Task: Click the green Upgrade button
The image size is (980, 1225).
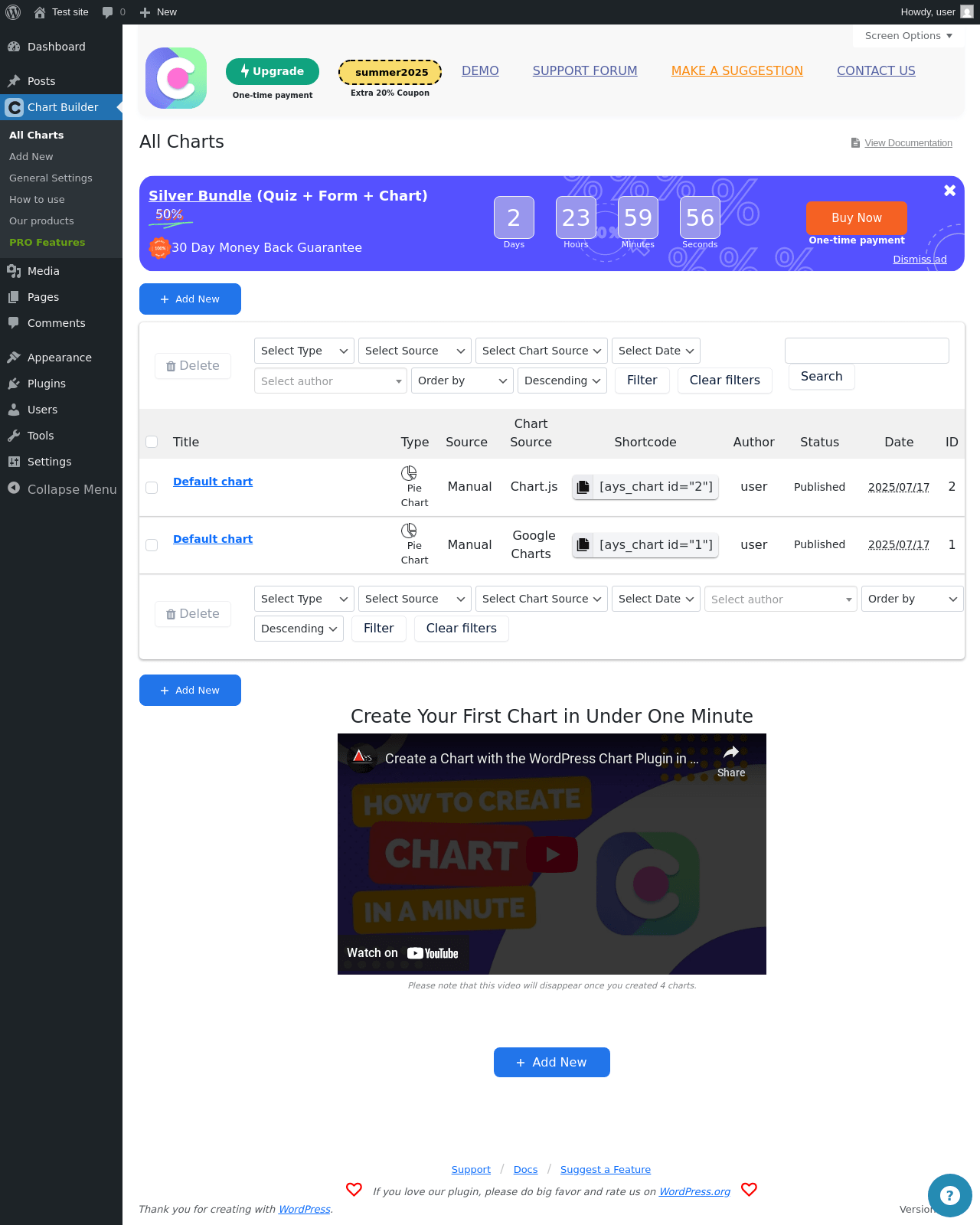Action: click(273, 71)
